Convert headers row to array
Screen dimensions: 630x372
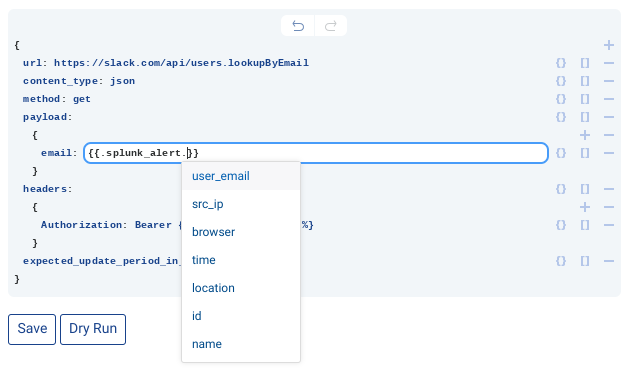click(585, 189)
